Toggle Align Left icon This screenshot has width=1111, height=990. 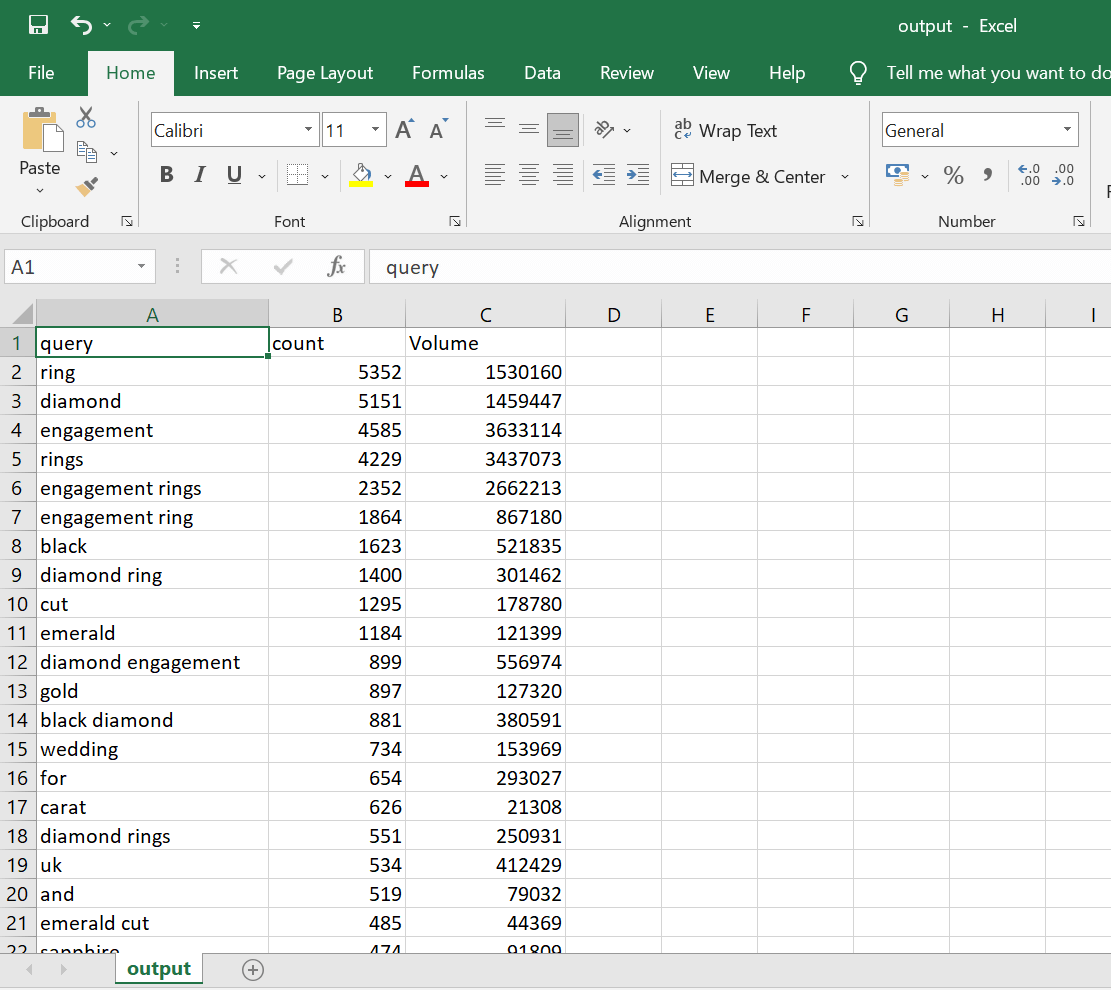(495, 174)
